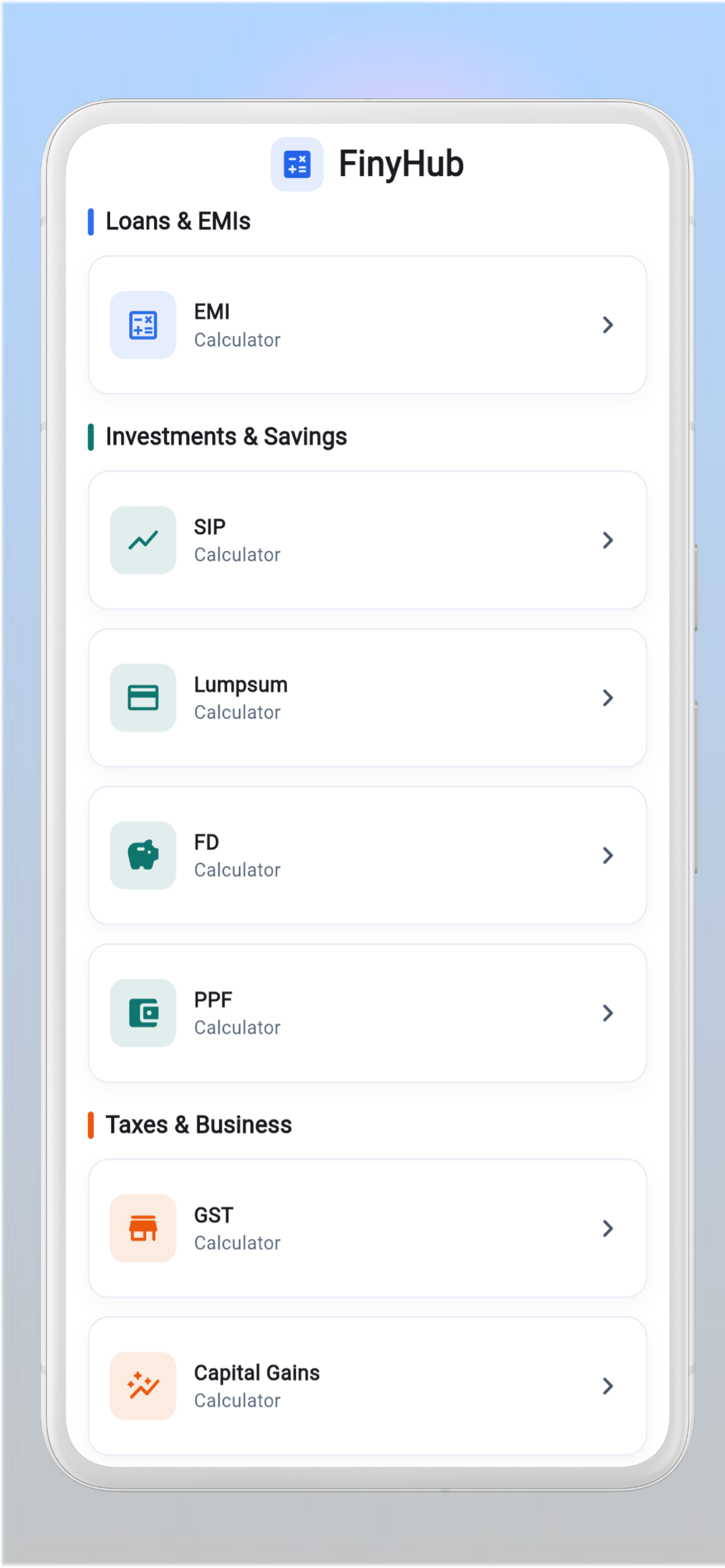Open the FD Calculator card
Image resolution: width=725 pixels, height=1568 pixels.
(366, 855)
